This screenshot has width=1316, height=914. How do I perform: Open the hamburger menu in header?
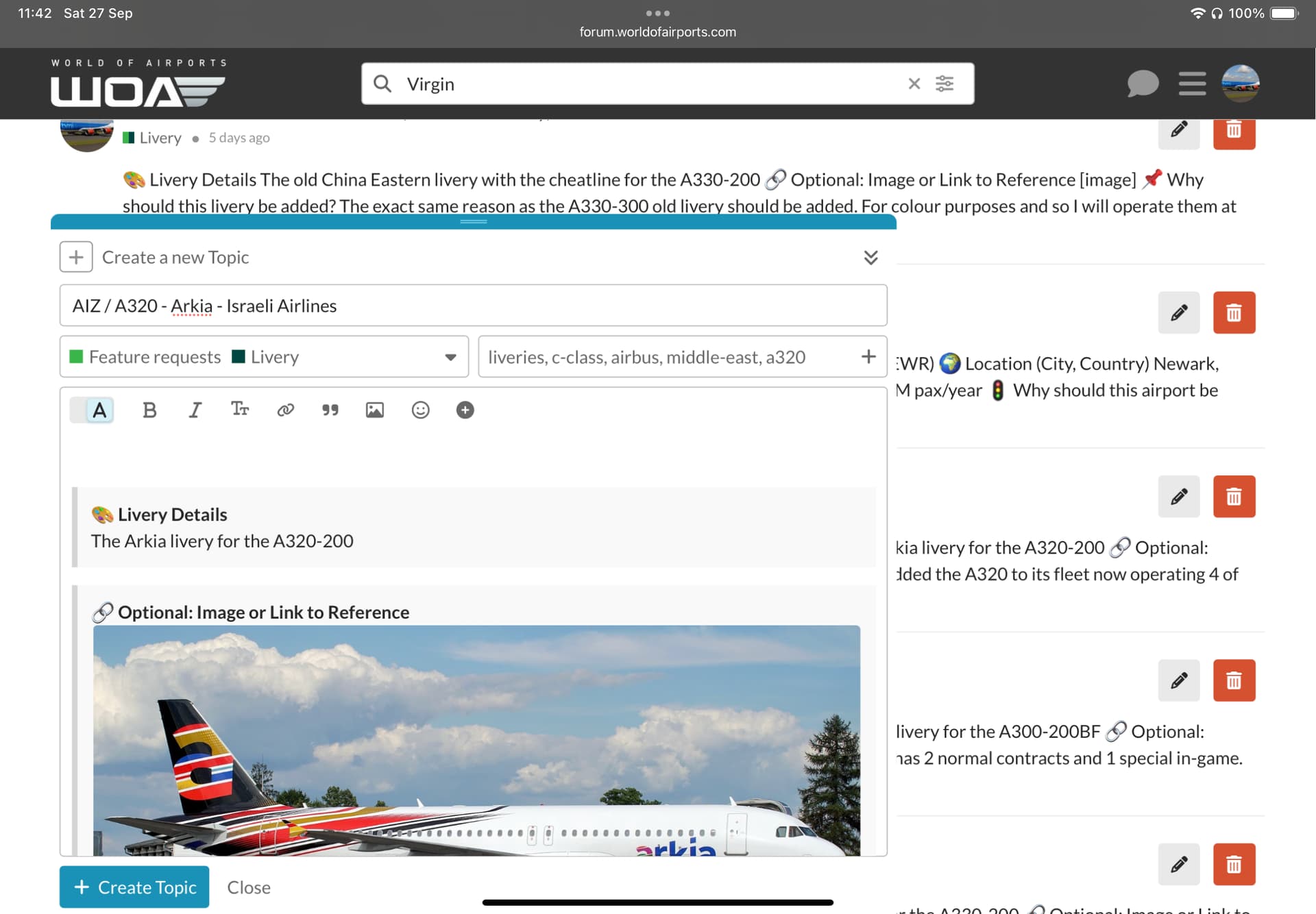(1192, 84)
